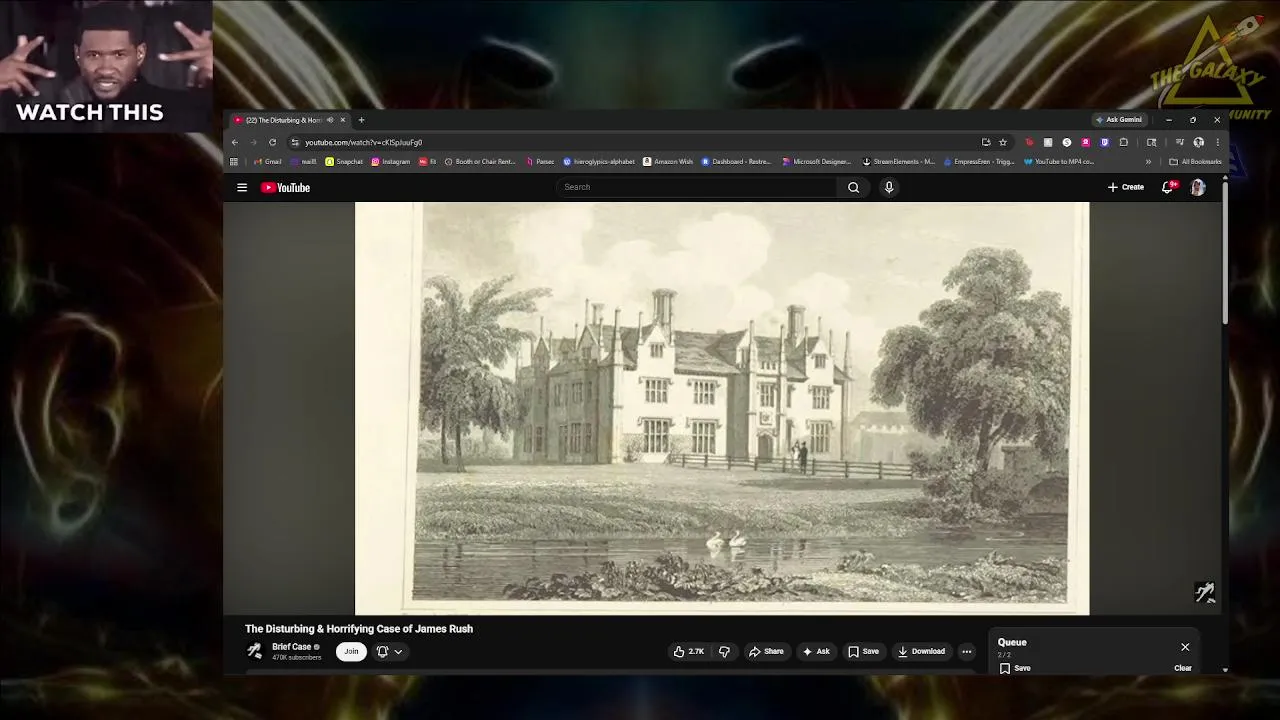1280x720 pixels.
Task: Open the Snapchat bookmark
Action: (x=344, y=161)
